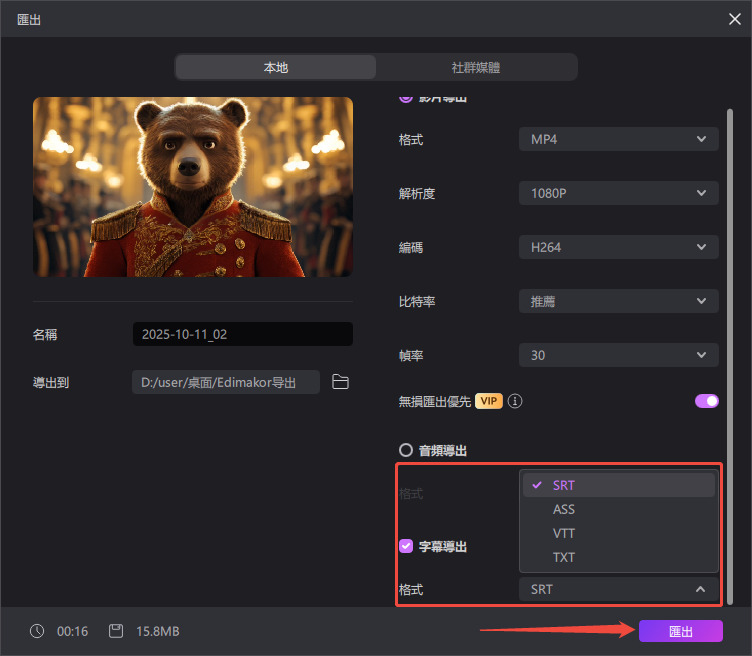Open the H264 encoding dropdown
This screenshot has width=752, height=656.
618,247
